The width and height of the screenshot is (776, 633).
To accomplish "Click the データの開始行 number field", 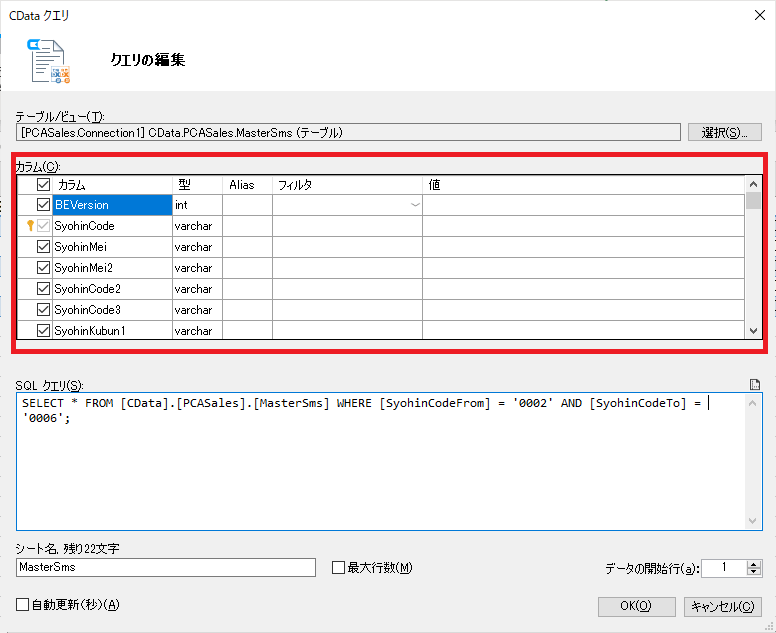I will click(724, 568).
